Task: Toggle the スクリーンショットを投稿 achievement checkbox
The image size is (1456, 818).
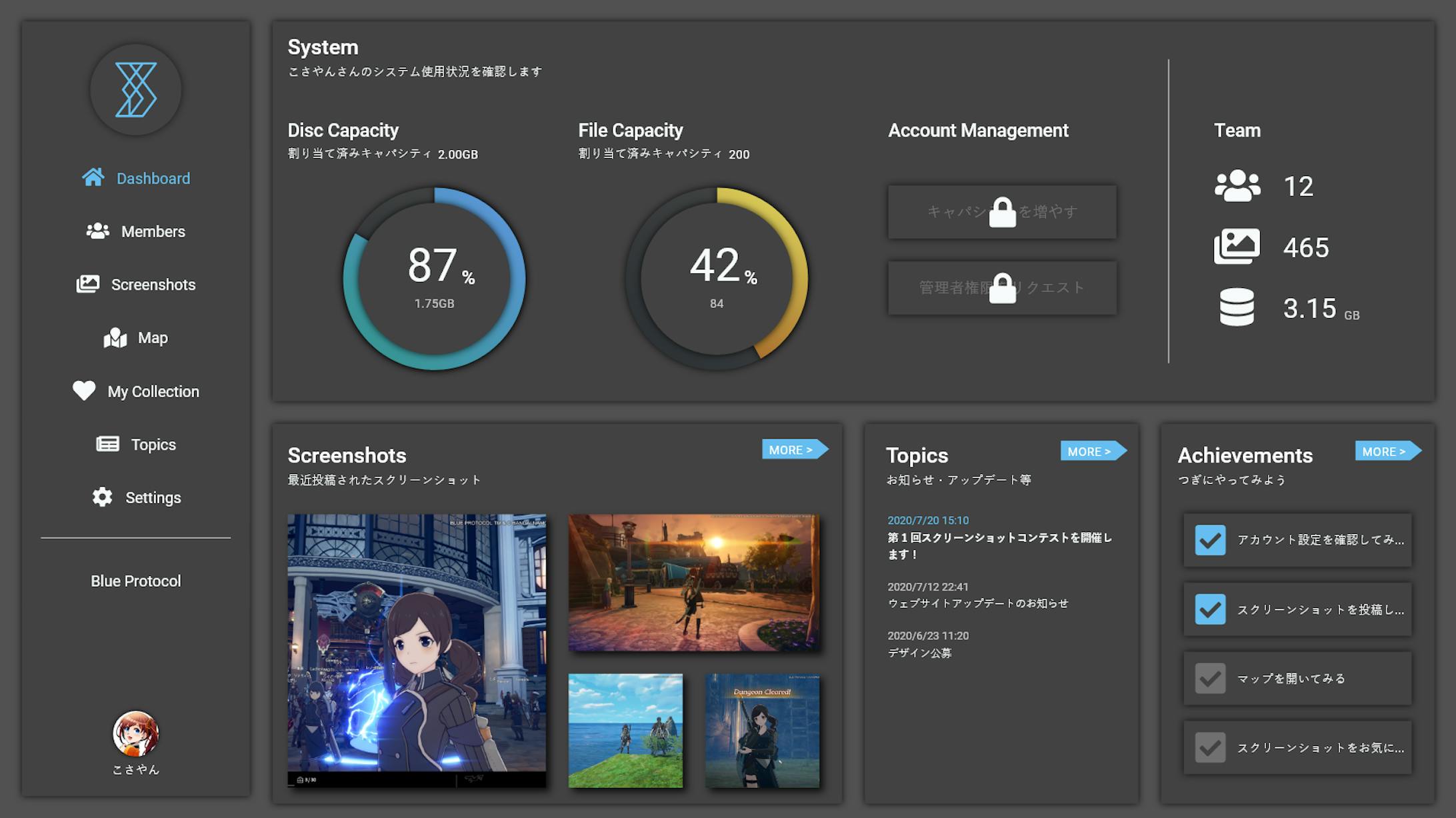Action: [1210, 609]
